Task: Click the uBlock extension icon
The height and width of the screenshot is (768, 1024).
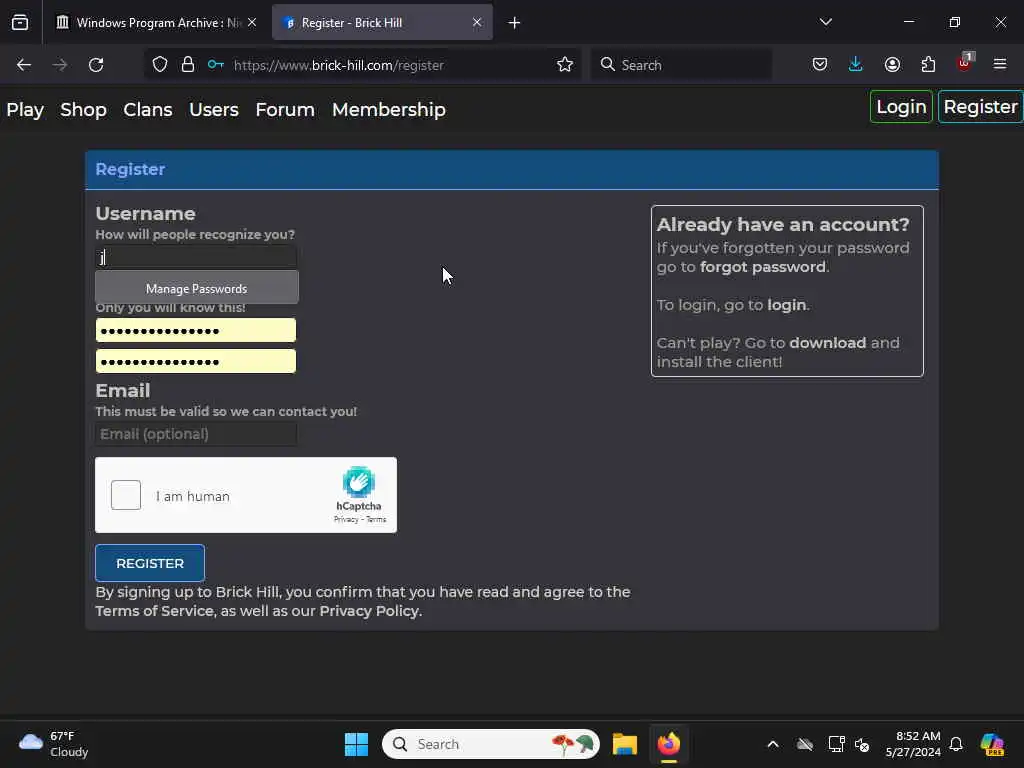Action: pyautogui.click(x=965, y=63)
